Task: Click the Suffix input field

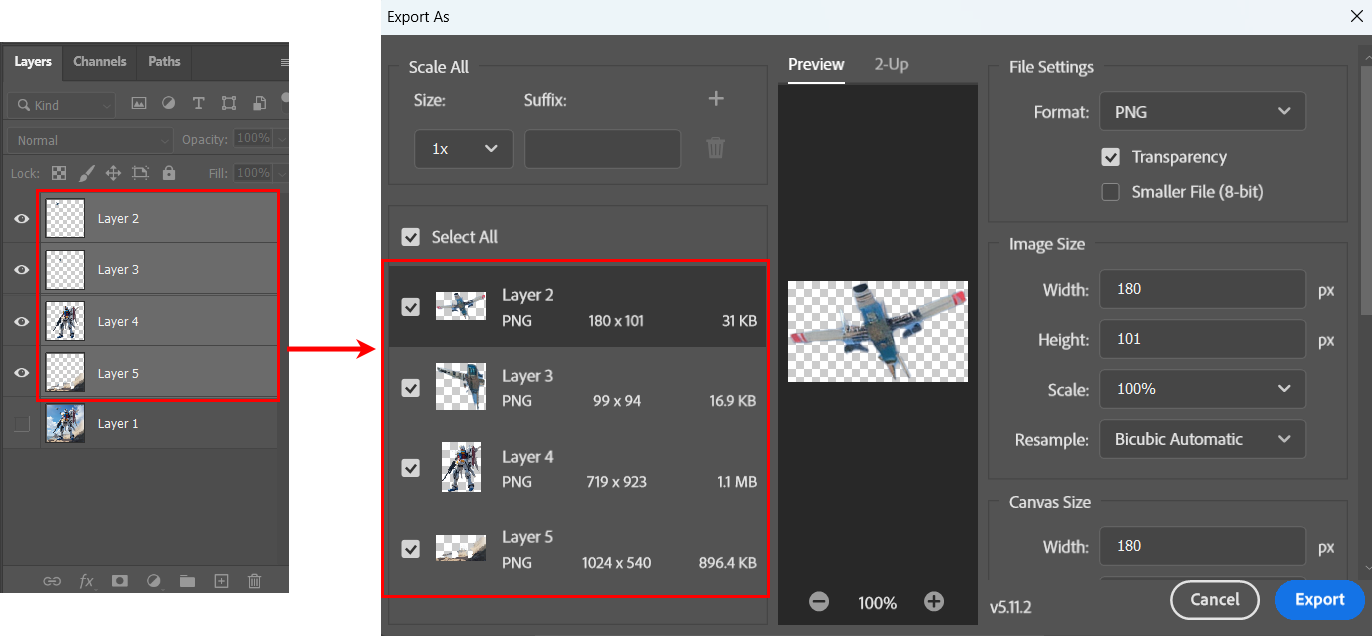Action: tap(603, 148)
